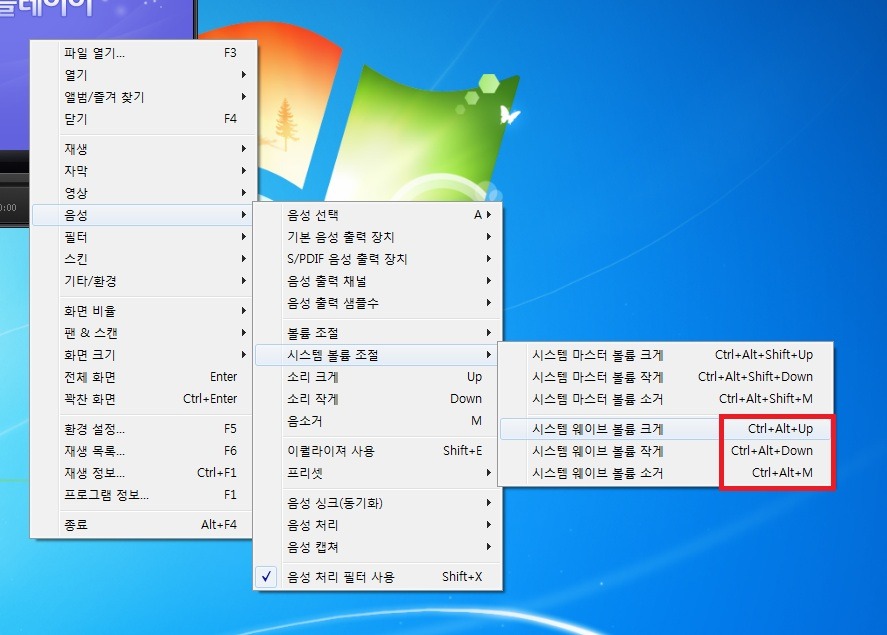The image size is (887, 635).
Task: Expand 음성 싱크(동기화) submenu
Action: [377, 503]
